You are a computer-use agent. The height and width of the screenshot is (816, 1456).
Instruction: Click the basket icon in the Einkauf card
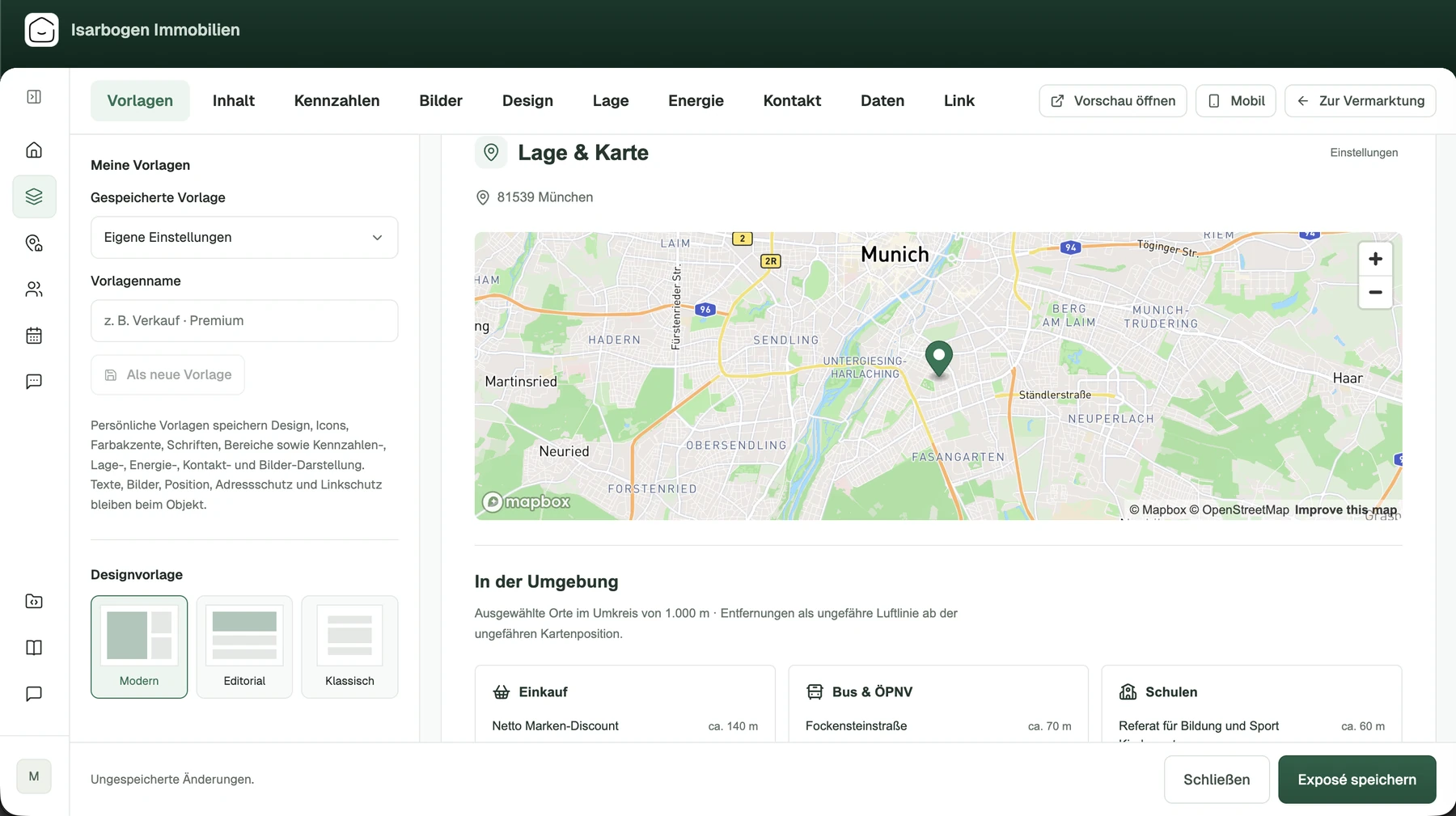tap(502, 692)
